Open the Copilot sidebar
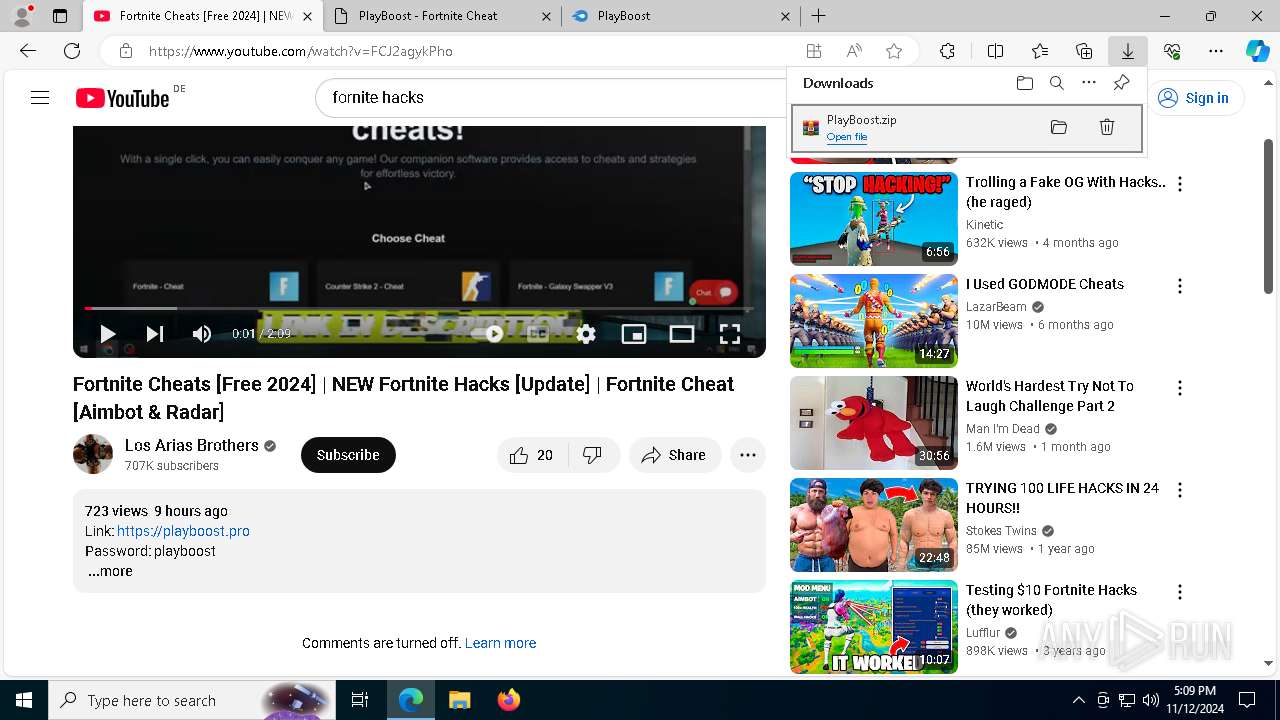 click(x=1257, y=51)
